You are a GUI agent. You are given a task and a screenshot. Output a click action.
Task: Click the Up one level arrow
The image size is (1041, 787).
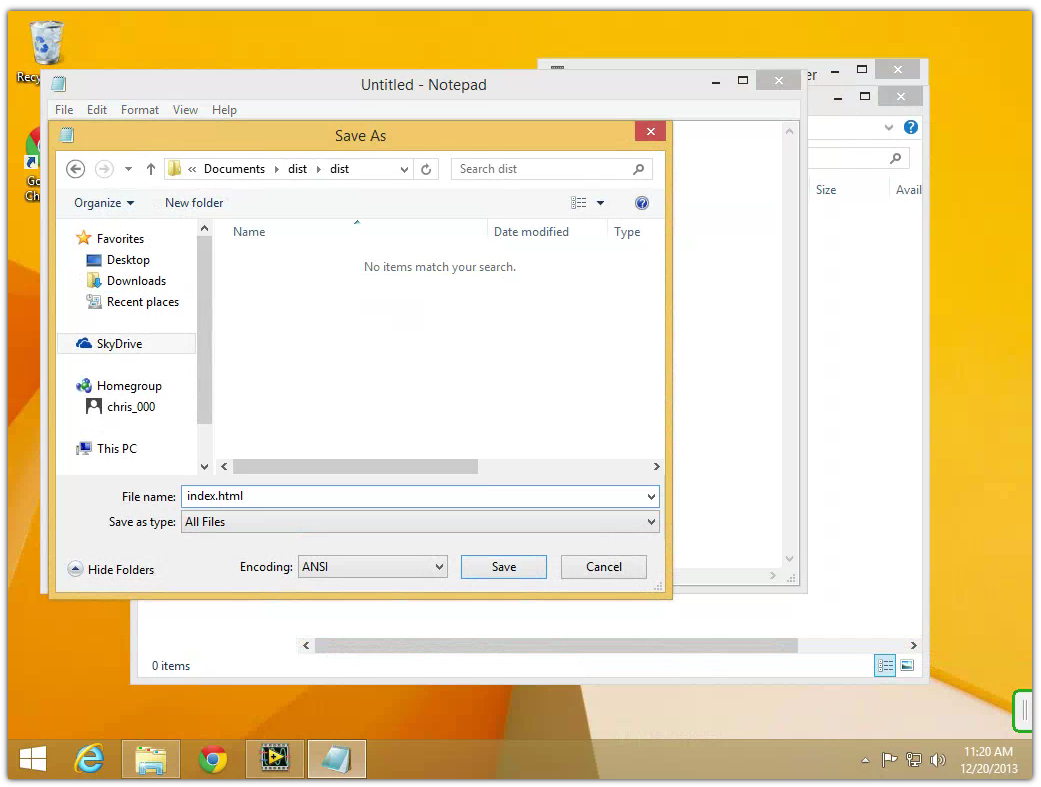pos(151,169)
